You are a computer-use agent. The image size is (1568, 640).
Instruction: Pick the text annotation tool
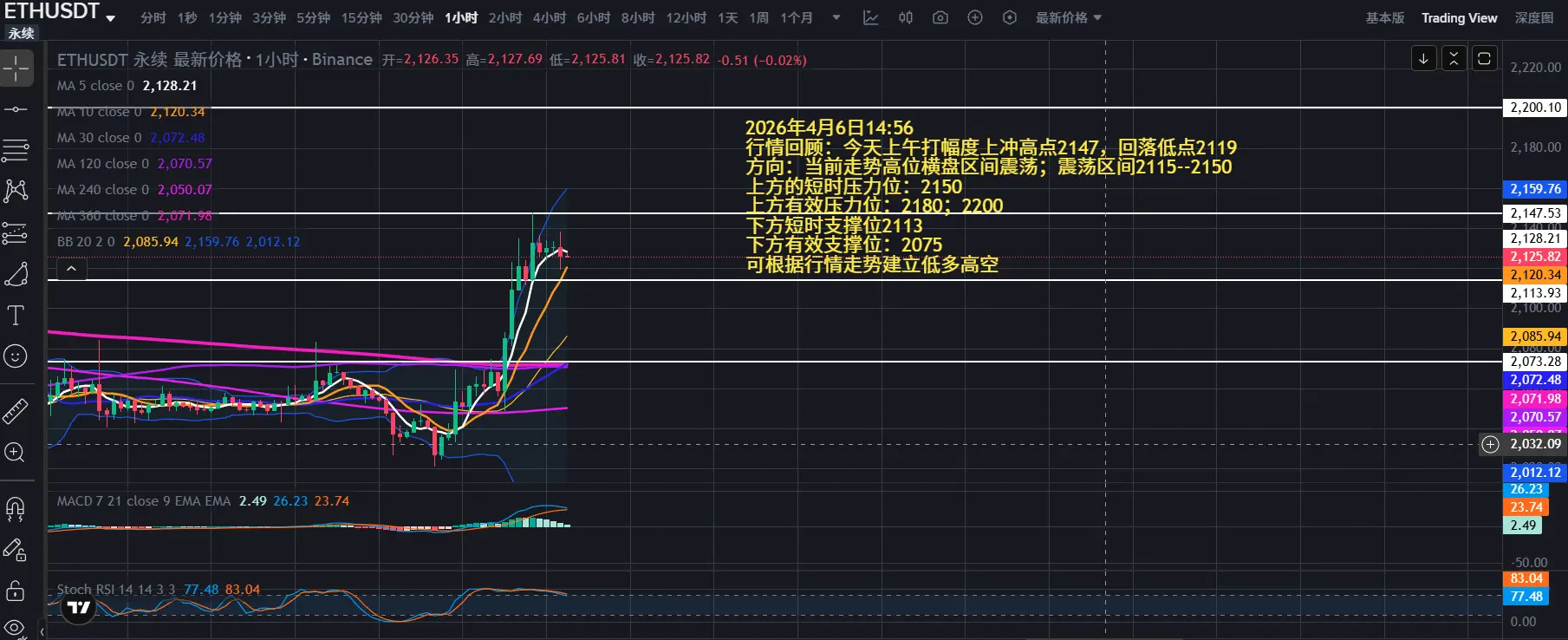point(16,315)
